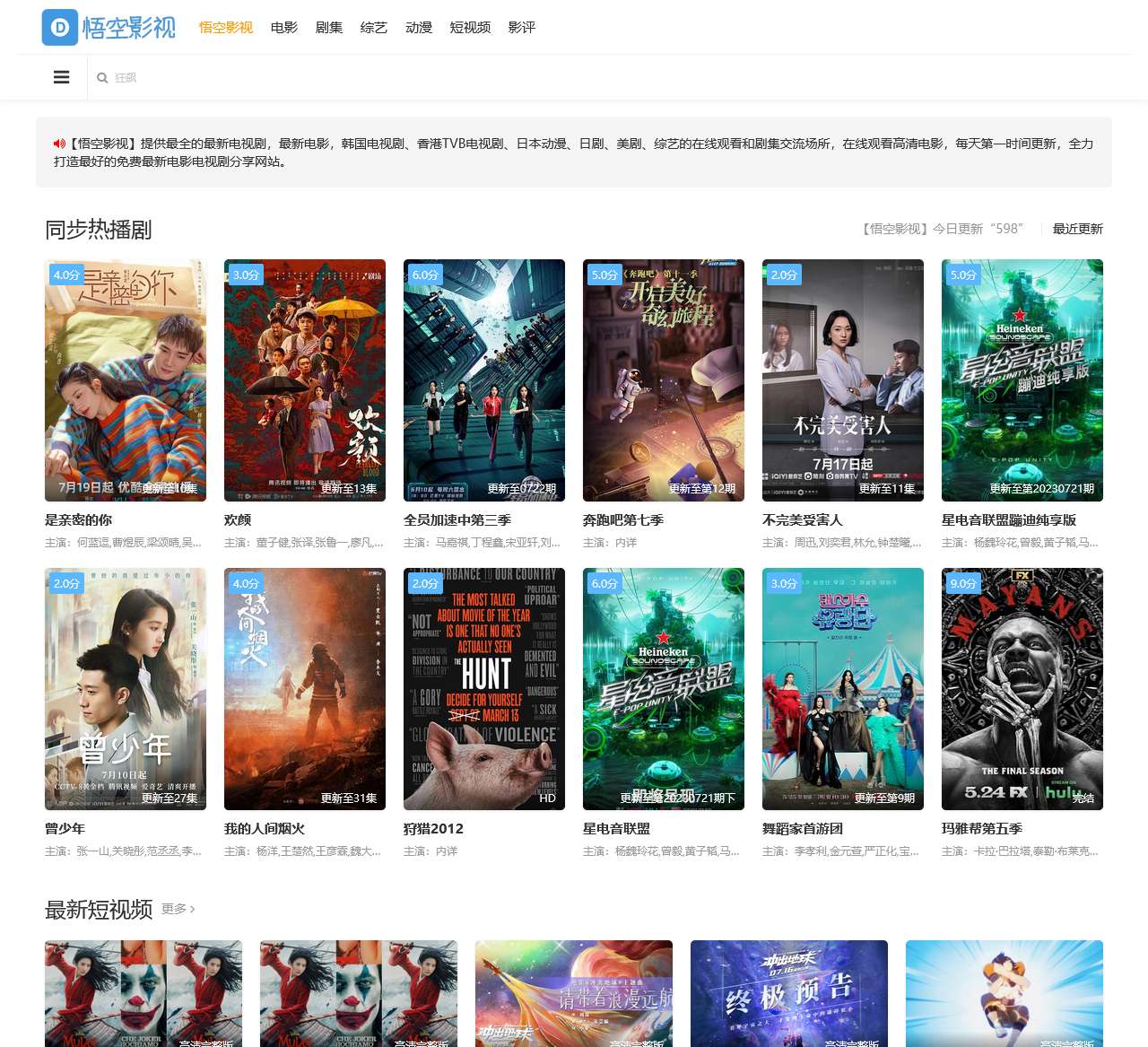Open the 我的人间烟火 poster
The height and width of the screenshot is (1047, 1148).
pyautogui.click(x=304, y=689)
